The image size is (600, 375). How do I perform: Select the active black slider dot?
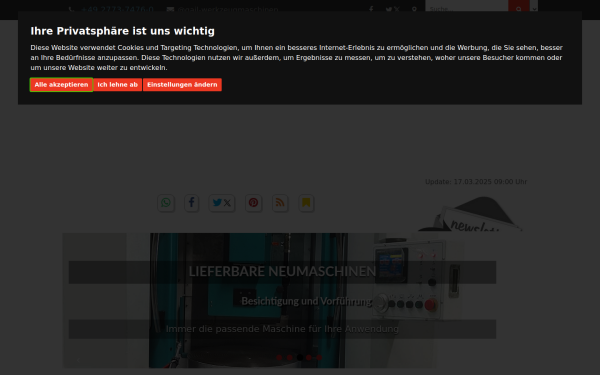[300, 357]
